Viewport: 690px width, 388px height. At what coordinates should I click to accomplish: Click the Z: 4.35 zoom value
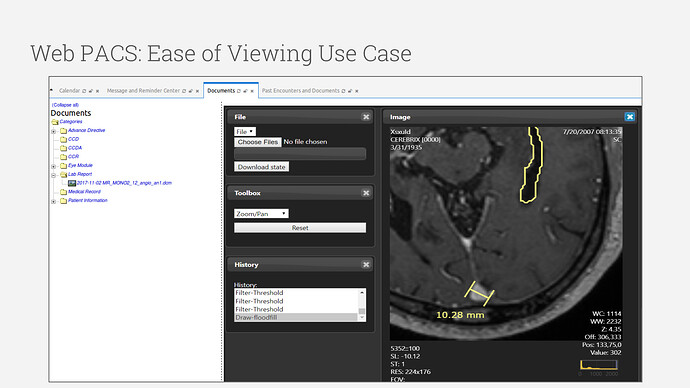point(611,329)
